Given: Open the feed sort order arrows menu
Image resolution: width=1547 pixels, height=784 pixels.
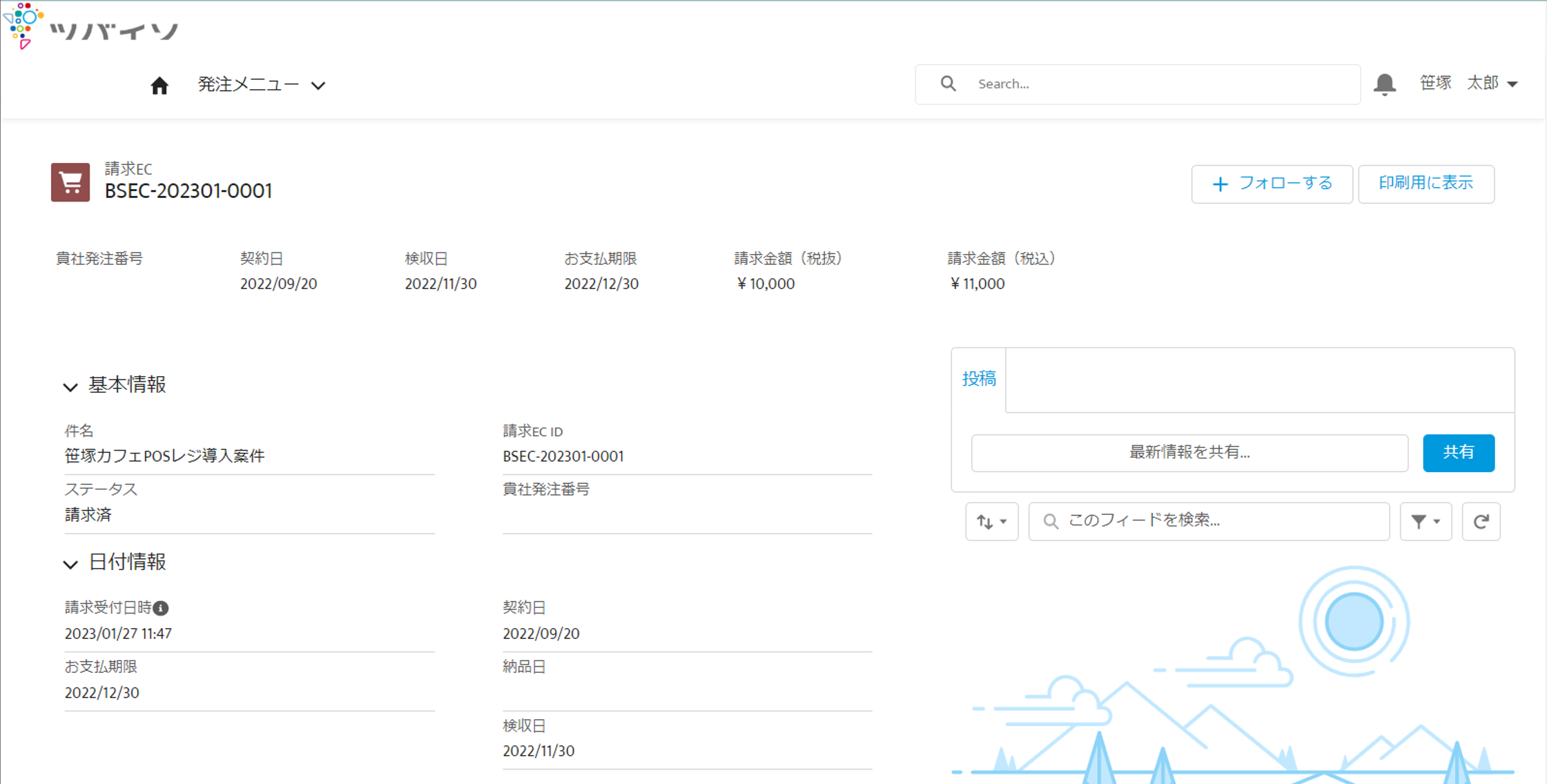Looking at the screenshot, I should click(992, 521).
